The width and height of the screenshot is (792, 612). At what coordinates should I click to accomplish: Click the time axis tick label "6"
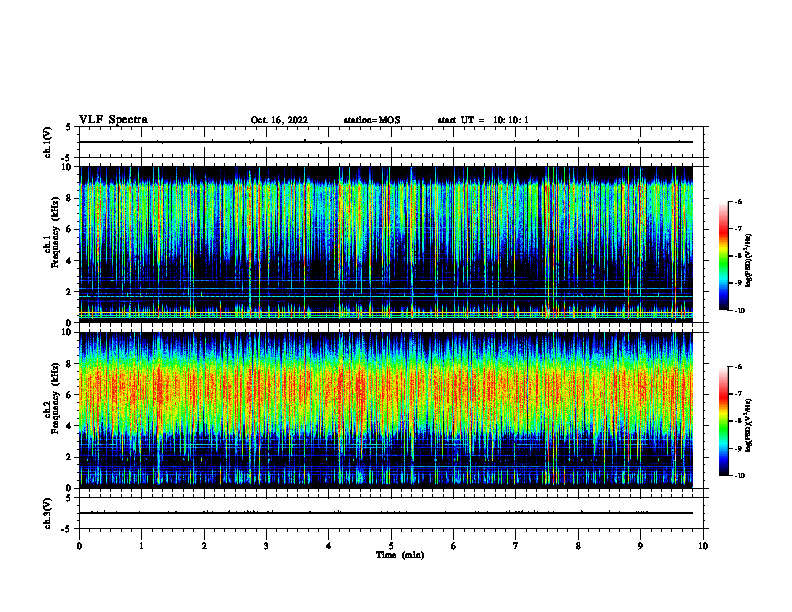click(454, 546)
